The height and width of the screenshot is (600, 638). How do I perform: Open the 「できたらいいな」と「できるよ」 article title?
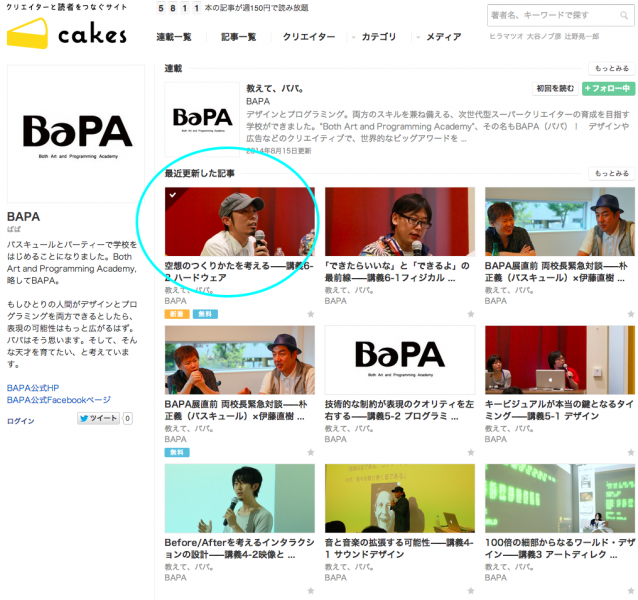point(397,272)
